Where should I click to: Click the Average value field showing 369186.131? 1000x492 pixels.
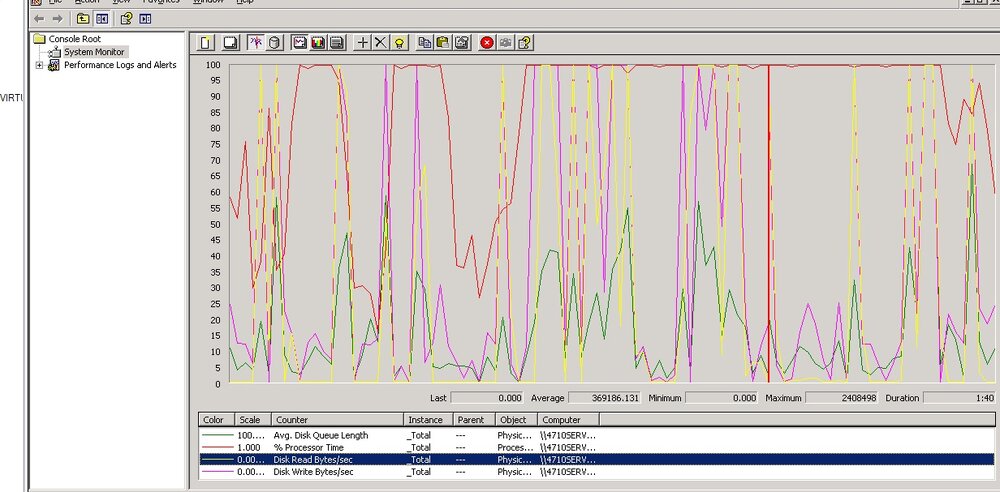604,398
